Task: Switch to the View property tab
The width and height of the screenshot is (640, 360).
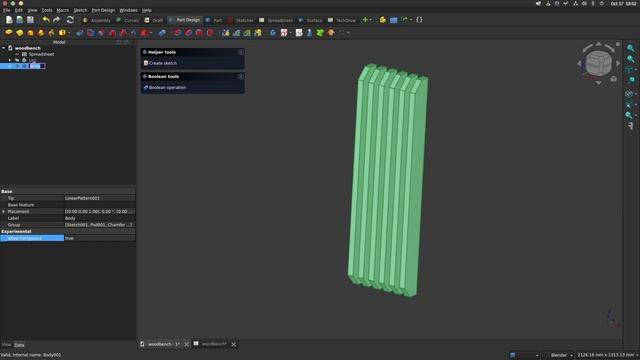Action: 6,345
